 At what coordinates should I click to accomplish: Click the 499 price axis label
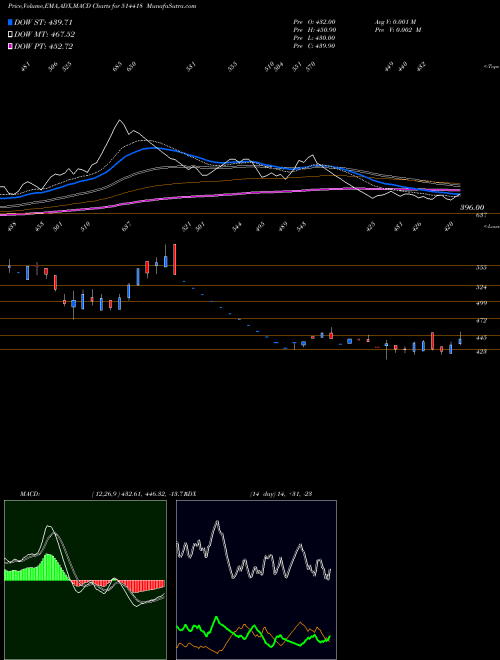pyautogui.click(x=481, y=303)
